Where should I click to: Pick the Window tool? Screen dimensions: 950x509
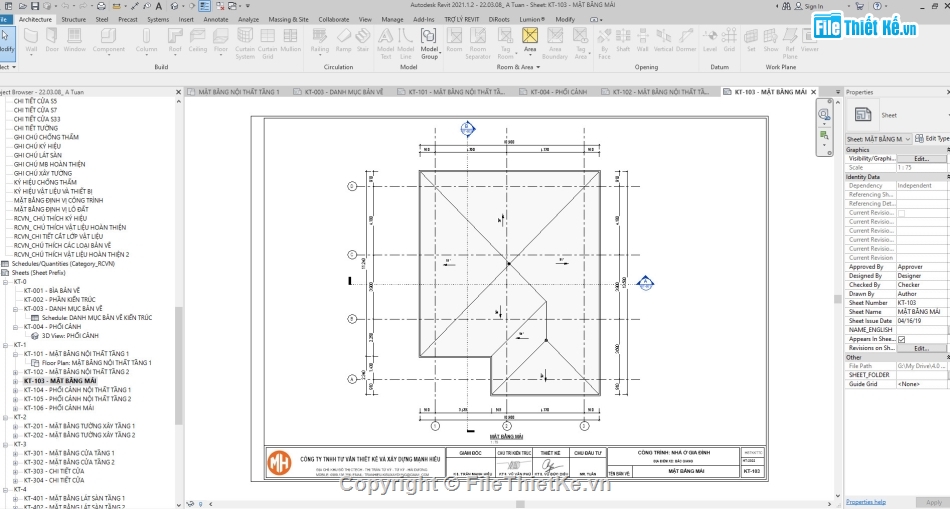tap(75, 40)
